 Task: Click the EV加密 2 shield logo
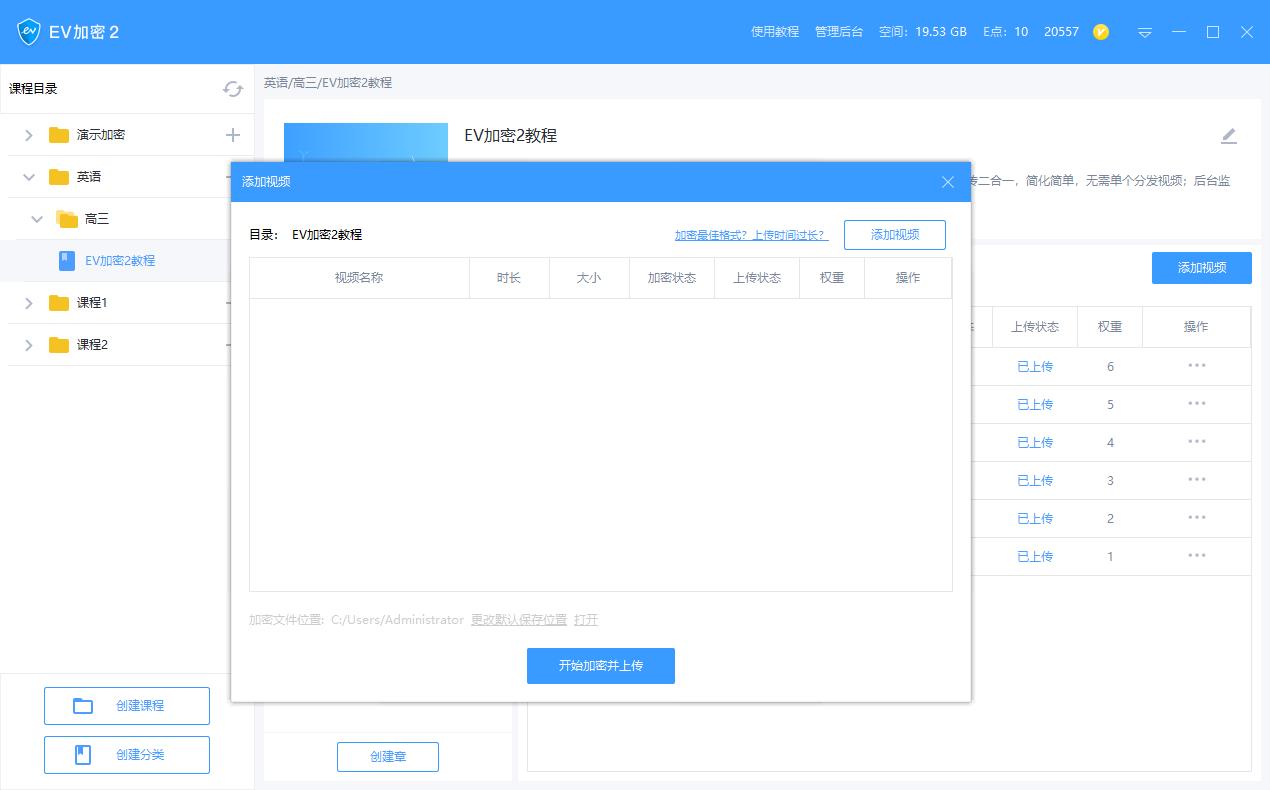tap(28, 32)
